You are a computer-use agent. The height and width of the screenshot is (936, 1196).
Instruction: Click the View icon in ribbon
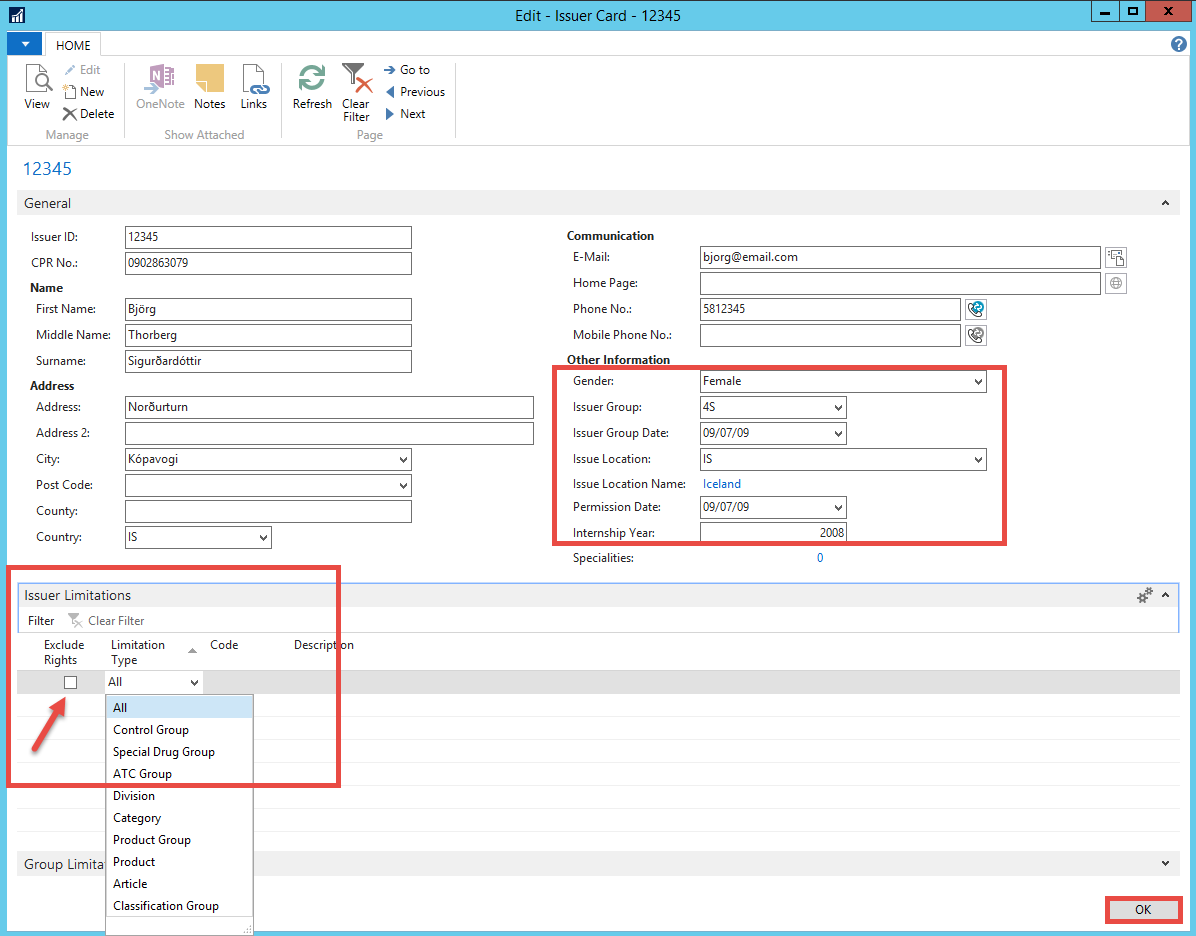click(x=37, y=85)
